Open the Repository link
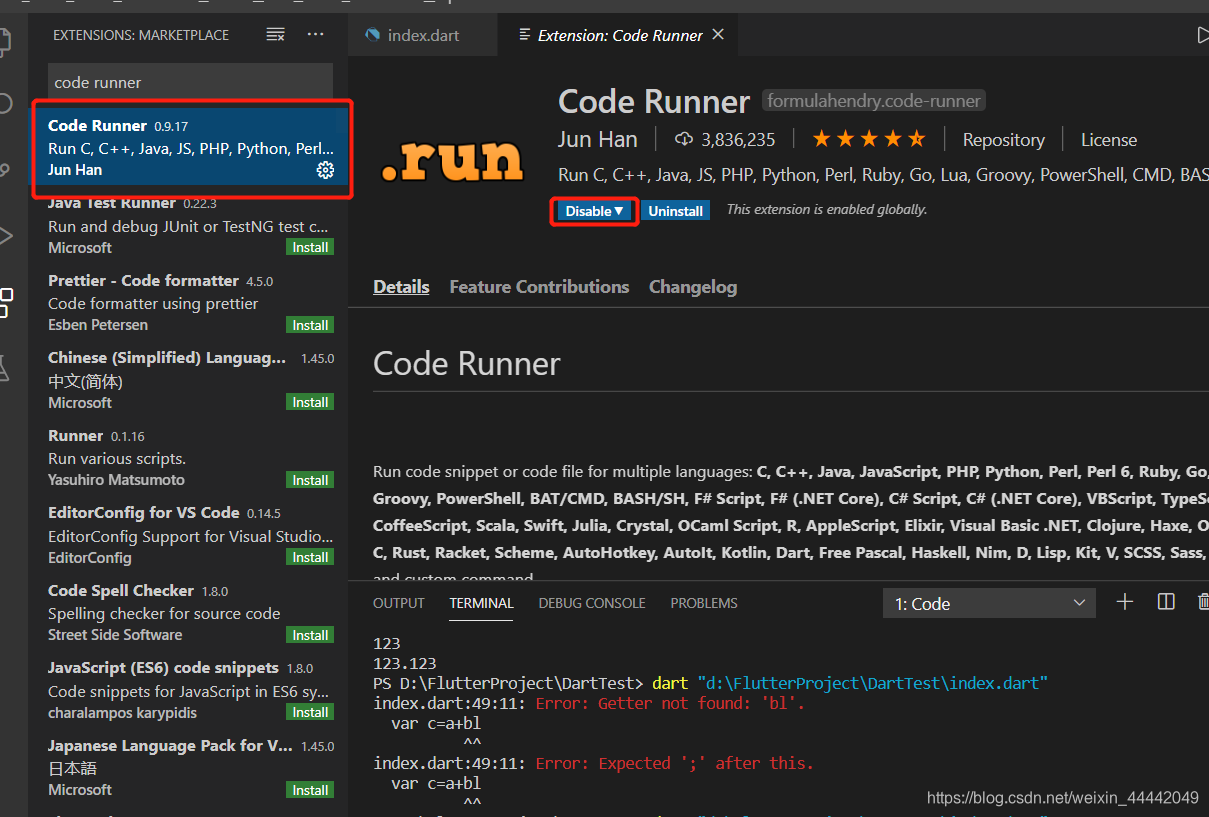 pos(1003,140)
